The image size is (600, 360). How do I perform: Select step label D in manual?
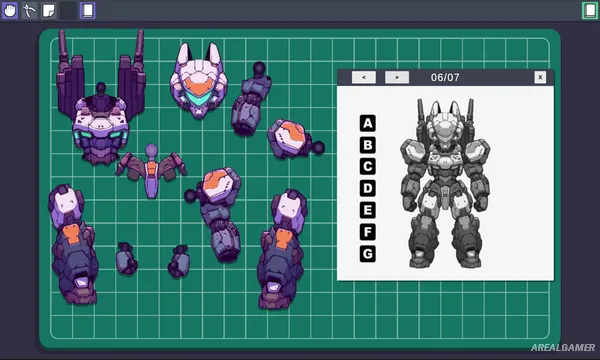pos(368,189)
